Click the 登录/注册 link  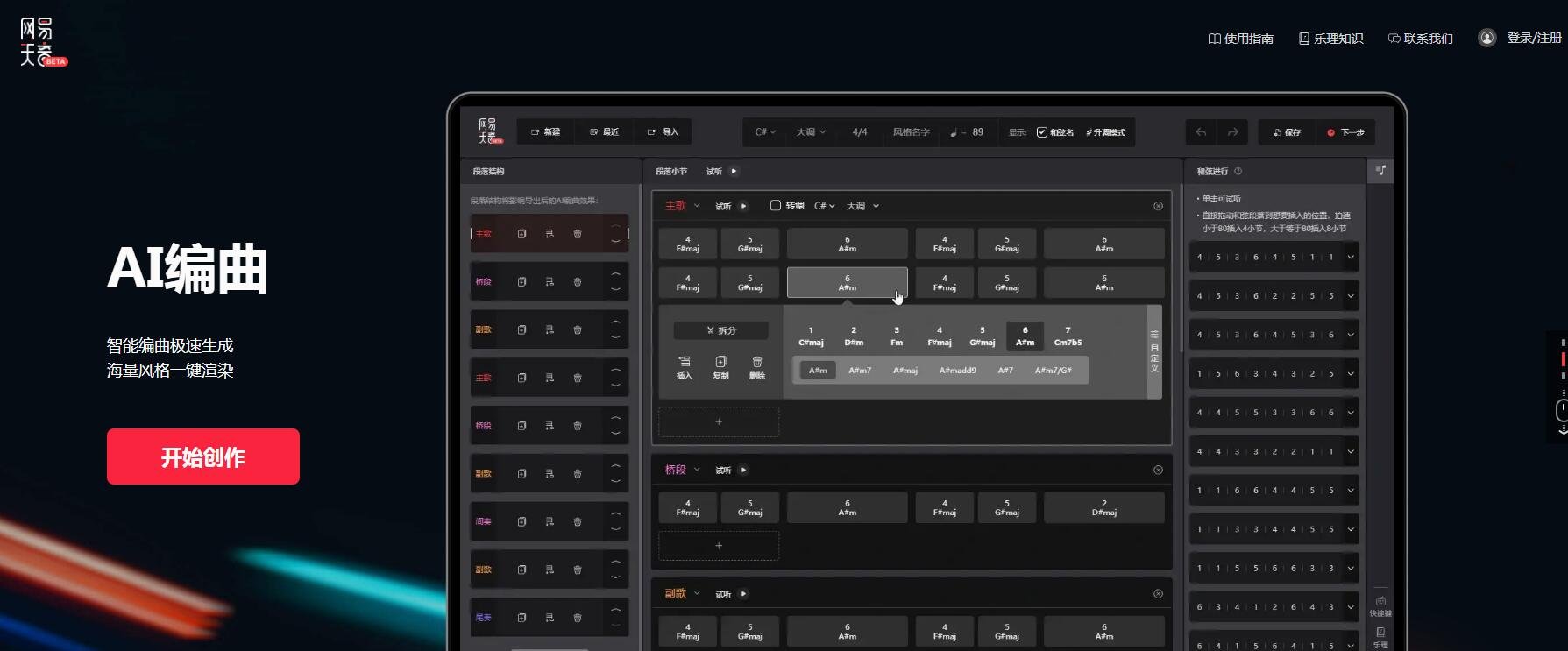pyautogui.click(x=1533, y=39)
